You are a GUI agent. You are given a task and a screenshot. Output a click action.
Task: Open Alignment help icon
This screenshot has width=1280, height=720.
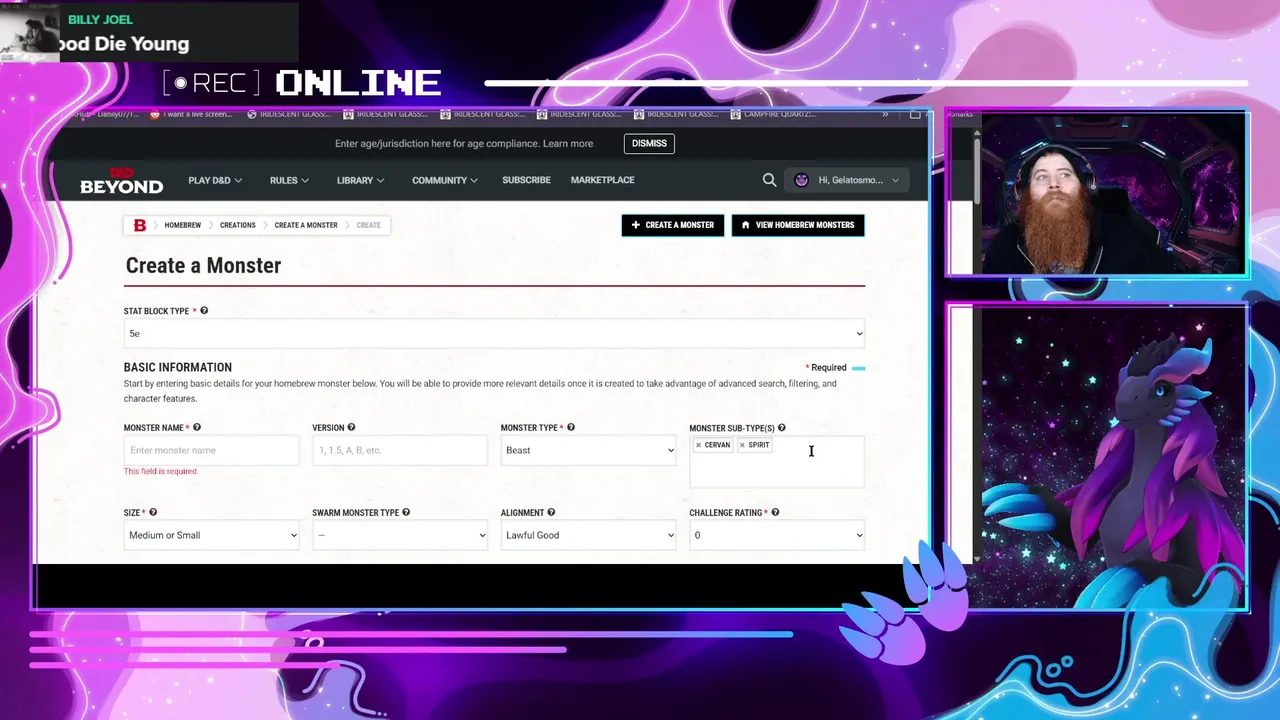click(552, 513)
